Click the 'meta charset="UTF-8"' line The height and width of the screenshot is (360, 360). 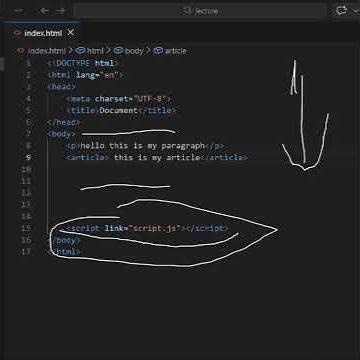click(x=119, y=99)
